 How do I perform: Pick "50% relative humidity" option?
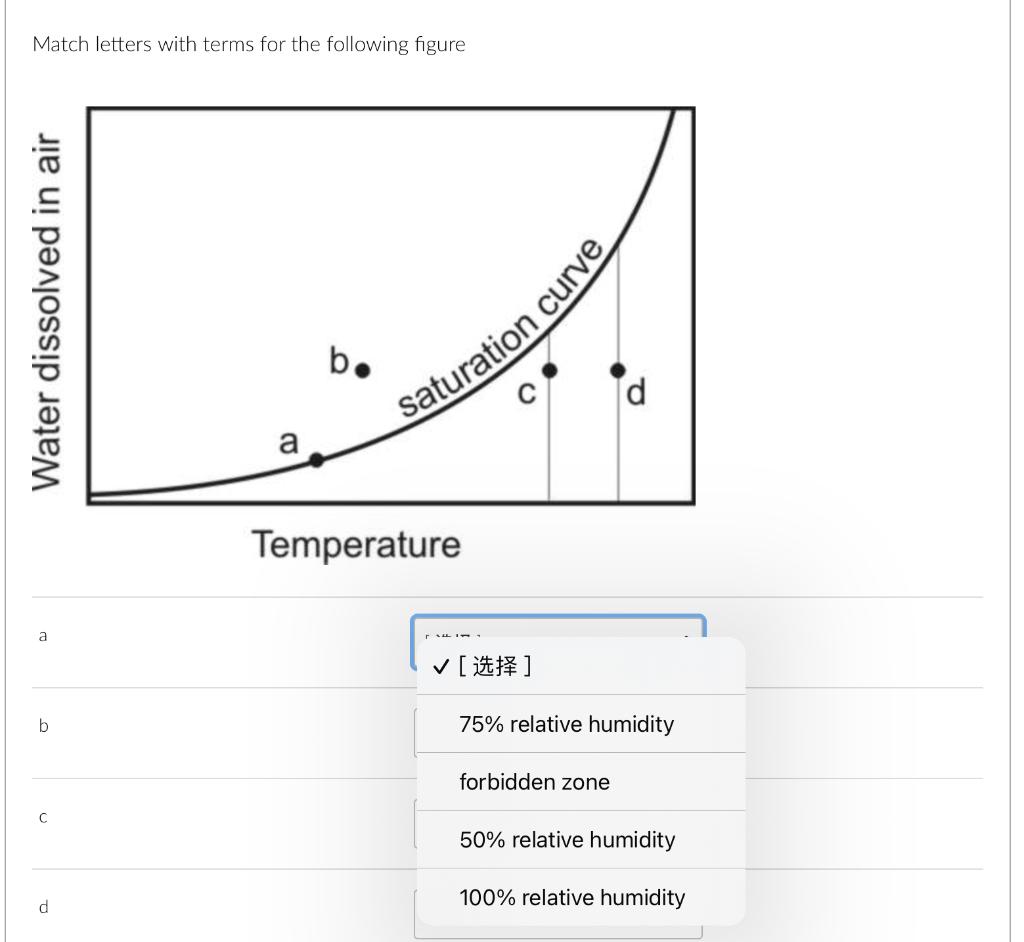tap(567, 840)
